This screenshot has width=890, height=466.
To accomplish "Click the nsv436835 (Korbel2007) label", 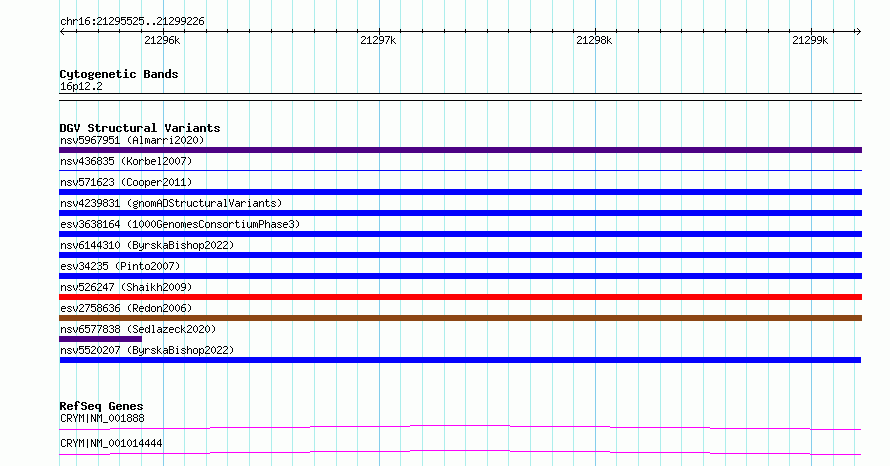I will 126,161.
